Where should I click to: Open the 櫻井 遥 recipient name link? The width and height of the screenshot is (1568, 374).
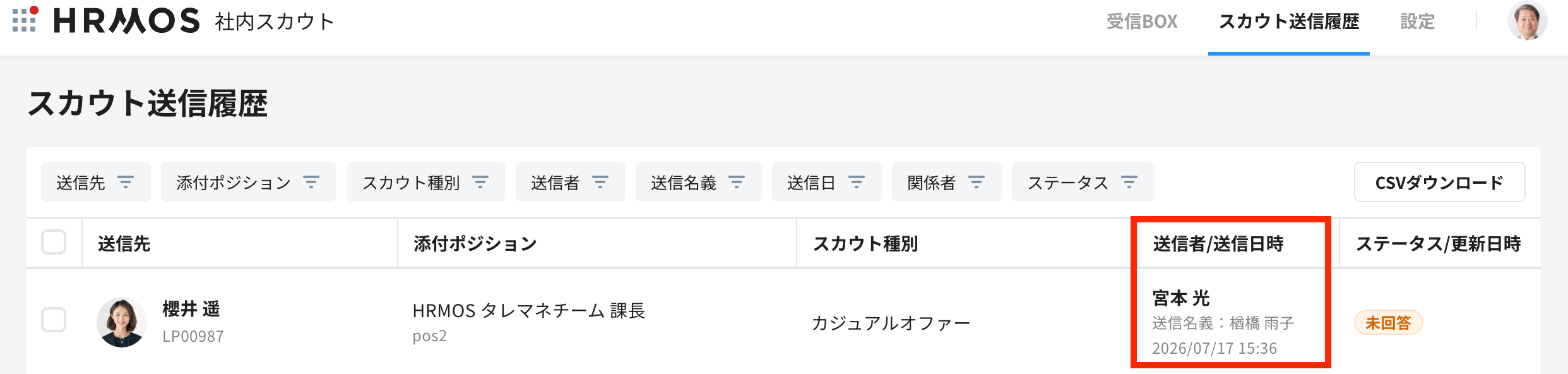(x=191, y=309)
